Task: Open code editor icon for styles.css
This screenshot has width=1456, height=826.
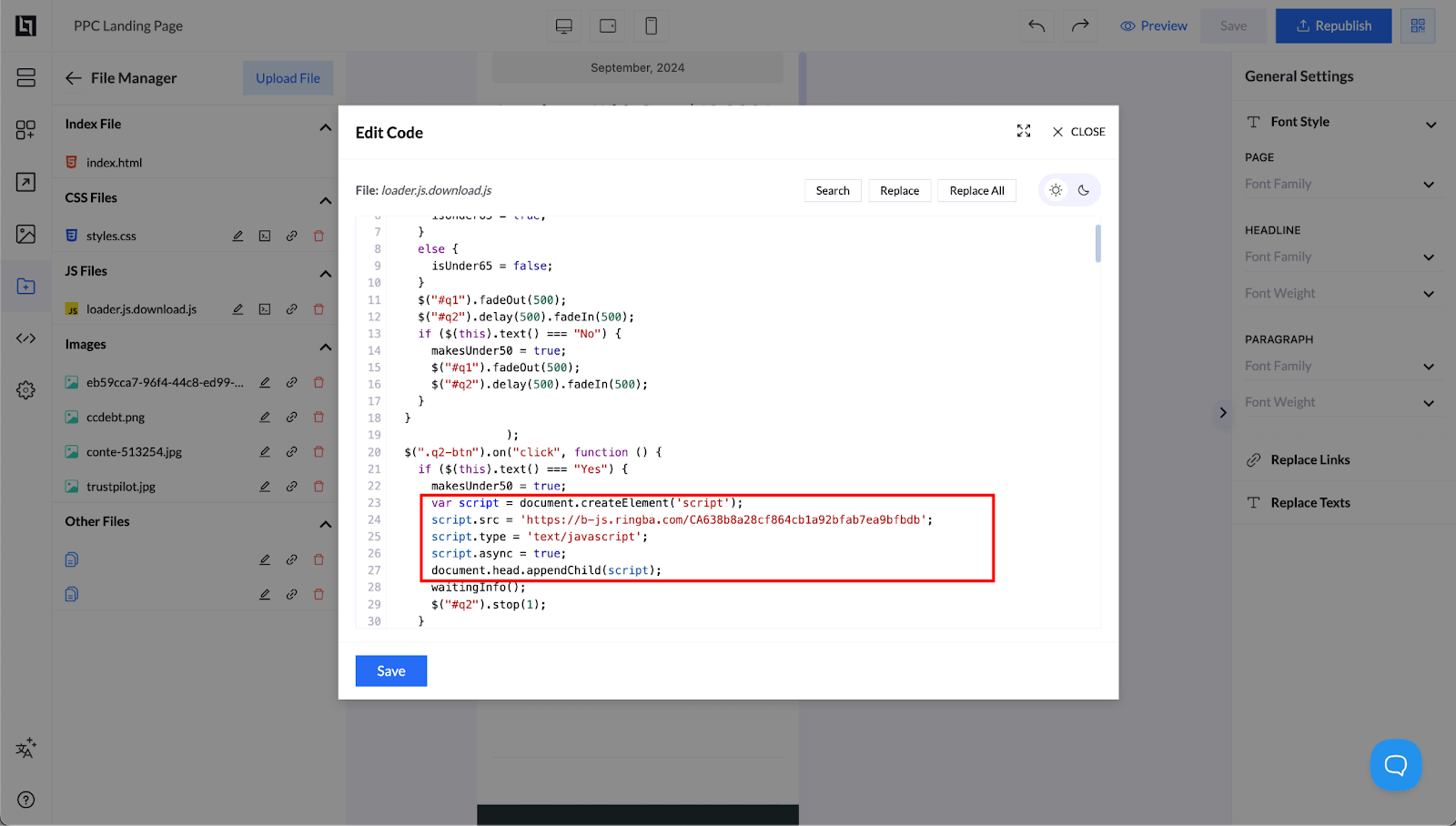Action: click(x=264, y=236)
